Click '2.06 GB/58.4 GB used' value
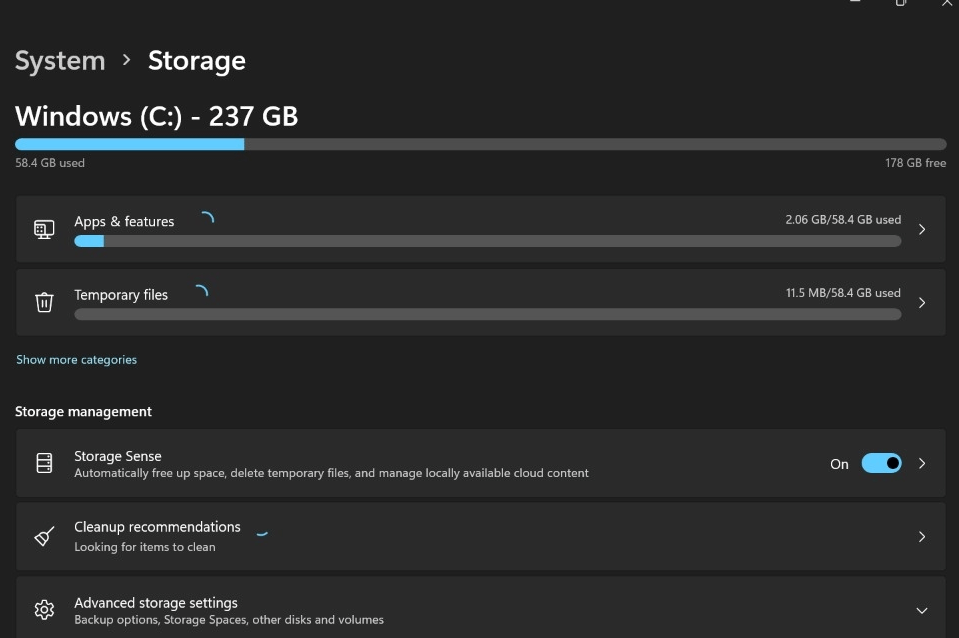Screen dimensions: 959x638 coord(843,220)
